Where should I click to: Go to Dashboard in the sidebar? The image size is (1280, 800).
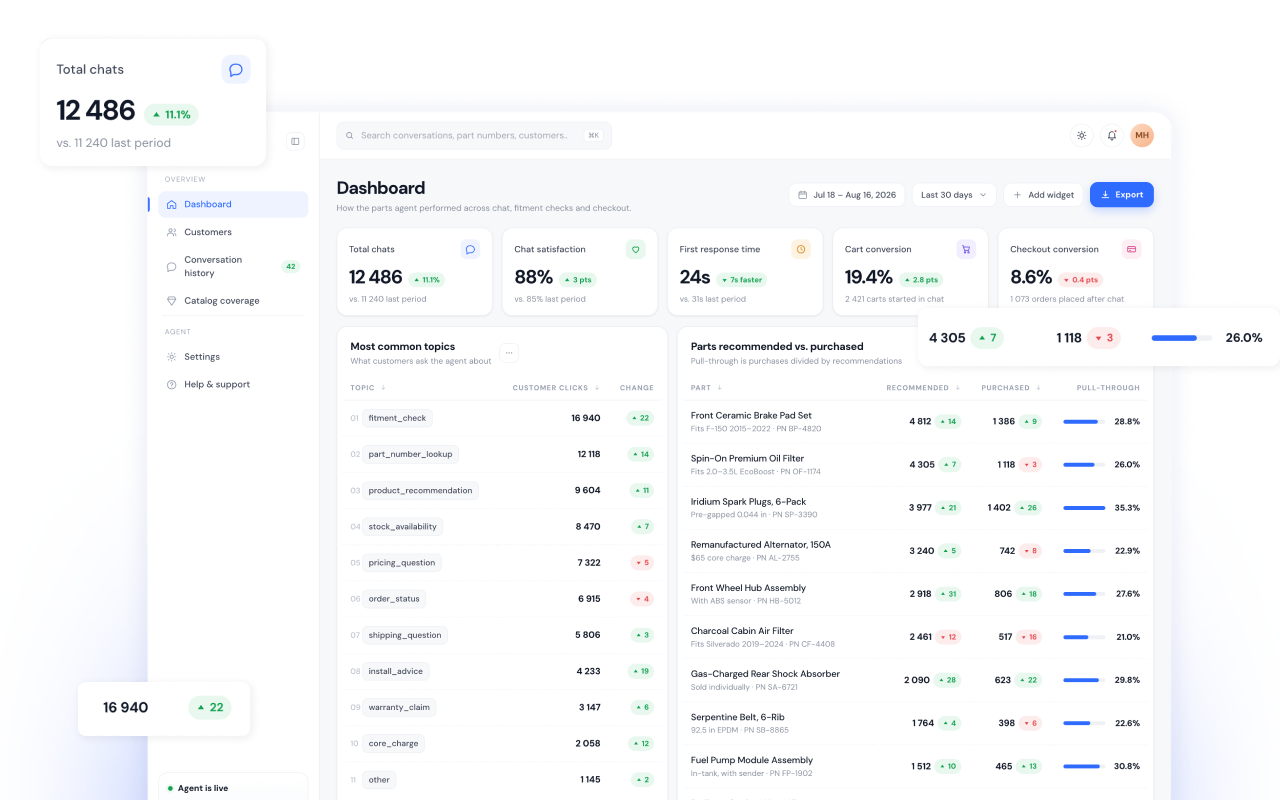click(233, 204)
